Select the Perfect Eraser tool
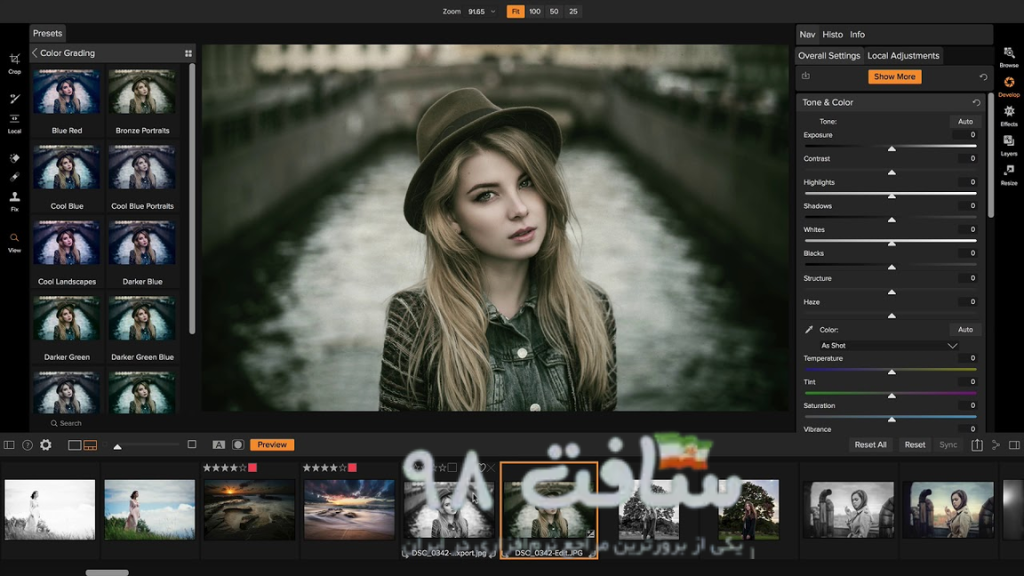This screenshot has height=576, width=1024. pos(14,158)
